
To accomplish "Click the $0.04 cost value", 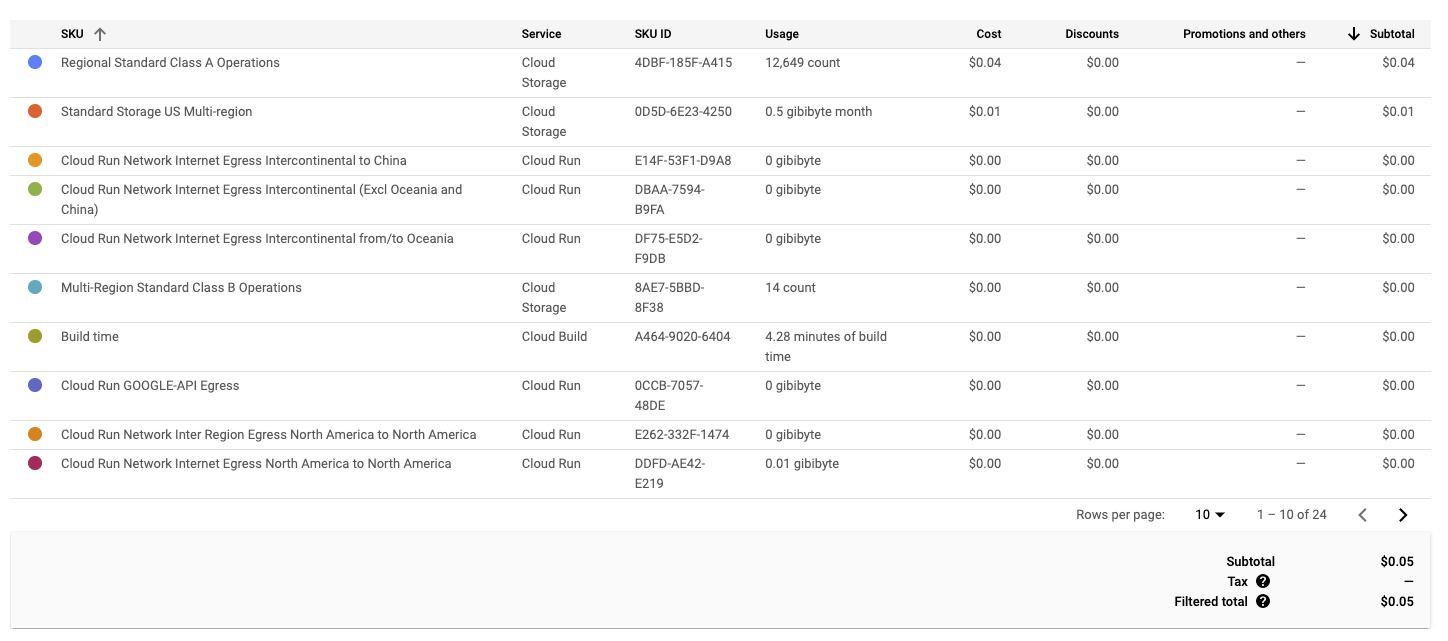I will click(985, 62).
